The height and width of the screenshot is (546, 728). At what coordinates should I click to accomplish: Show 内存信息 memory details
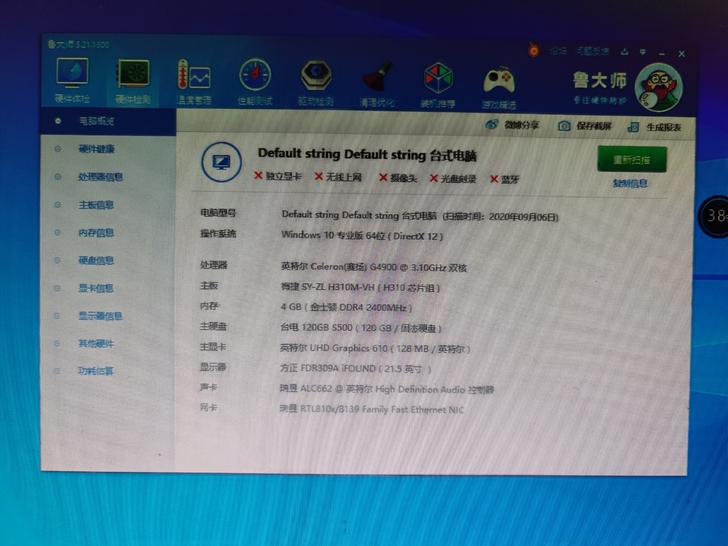pyautogui.click(x=97, y=233)
